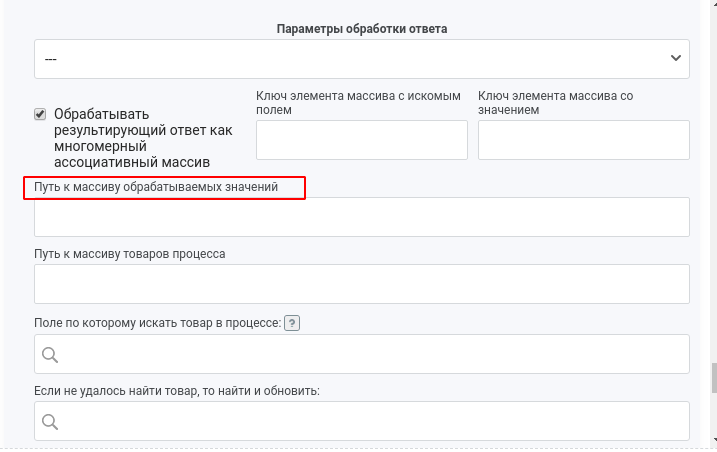Click the 'Параметры обработки ответа' heading
Viewport: 717px width, 452px height.
coord(362,29)
